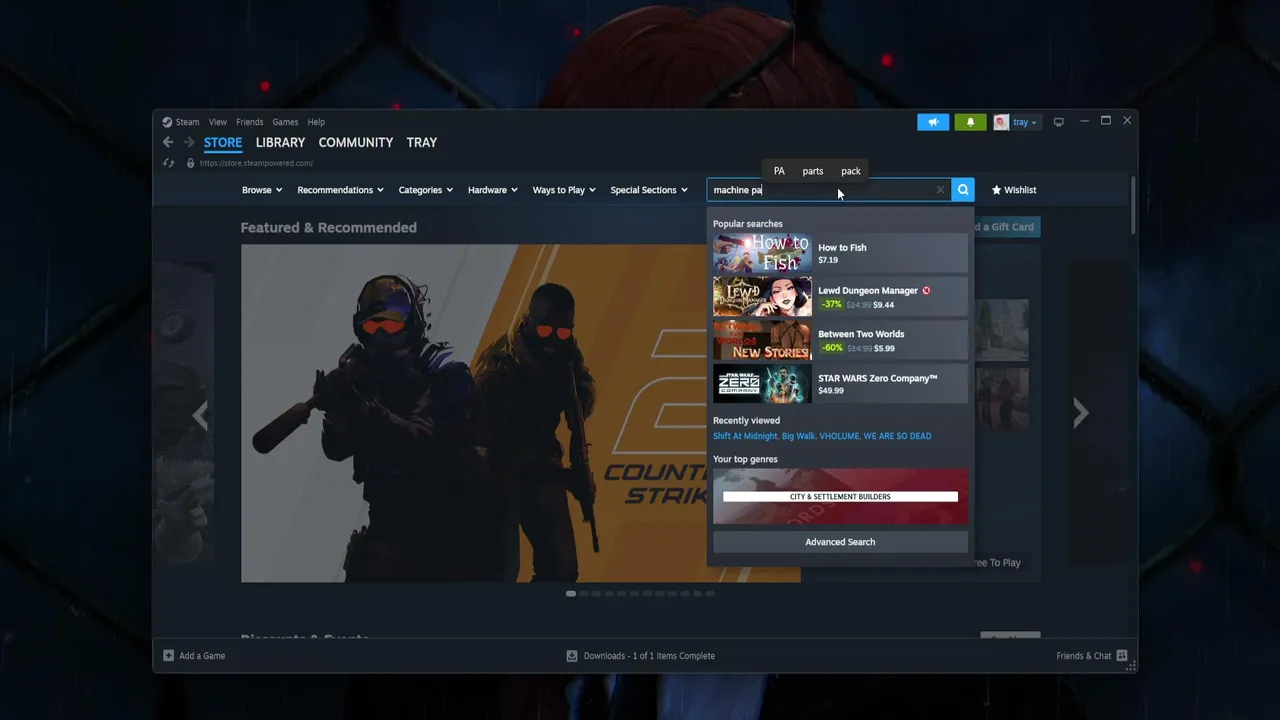Open the Help menu
Image resolution: width=1280 pixels, height=720 pixels.
pos(316,122)
